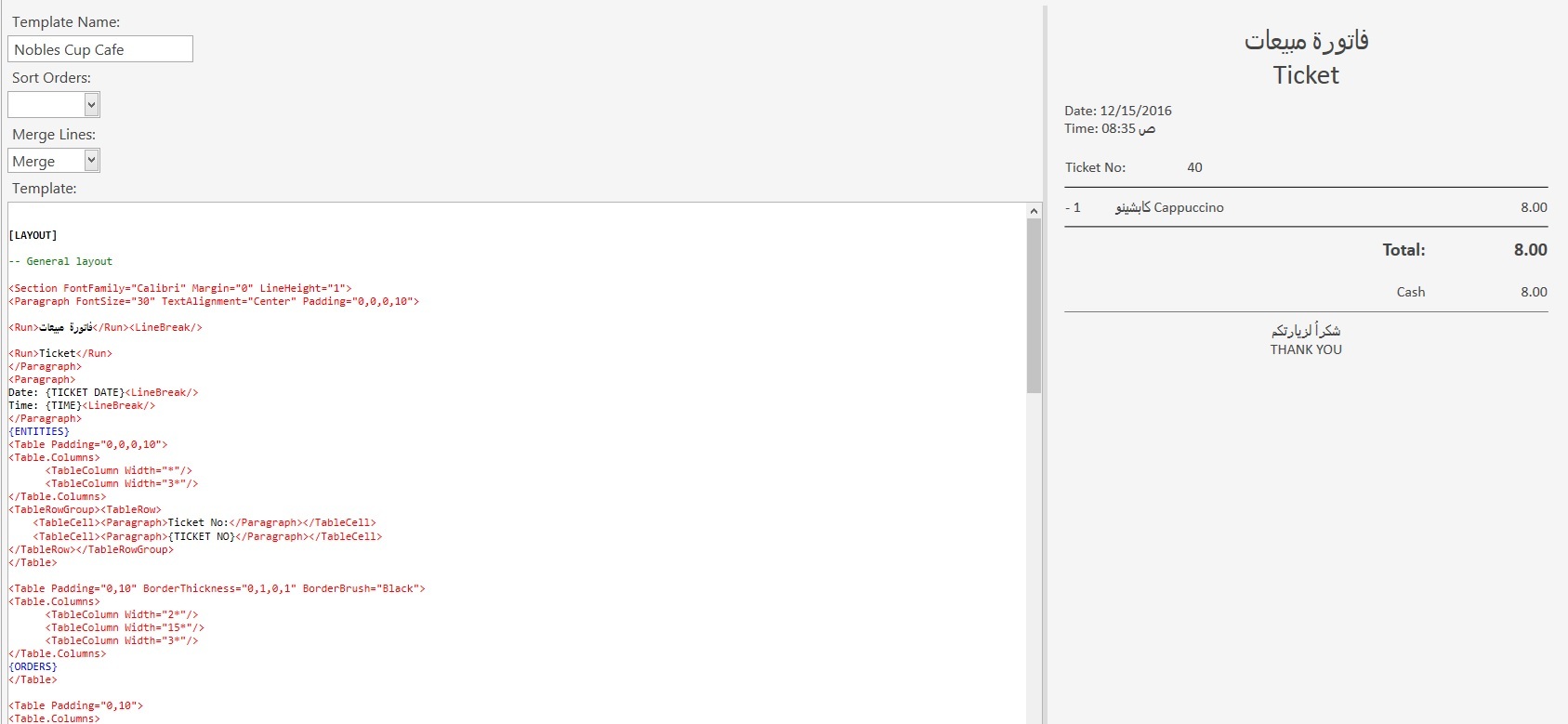
Task: Click the Ticket No value 40 in preview
Action: 1194,167
